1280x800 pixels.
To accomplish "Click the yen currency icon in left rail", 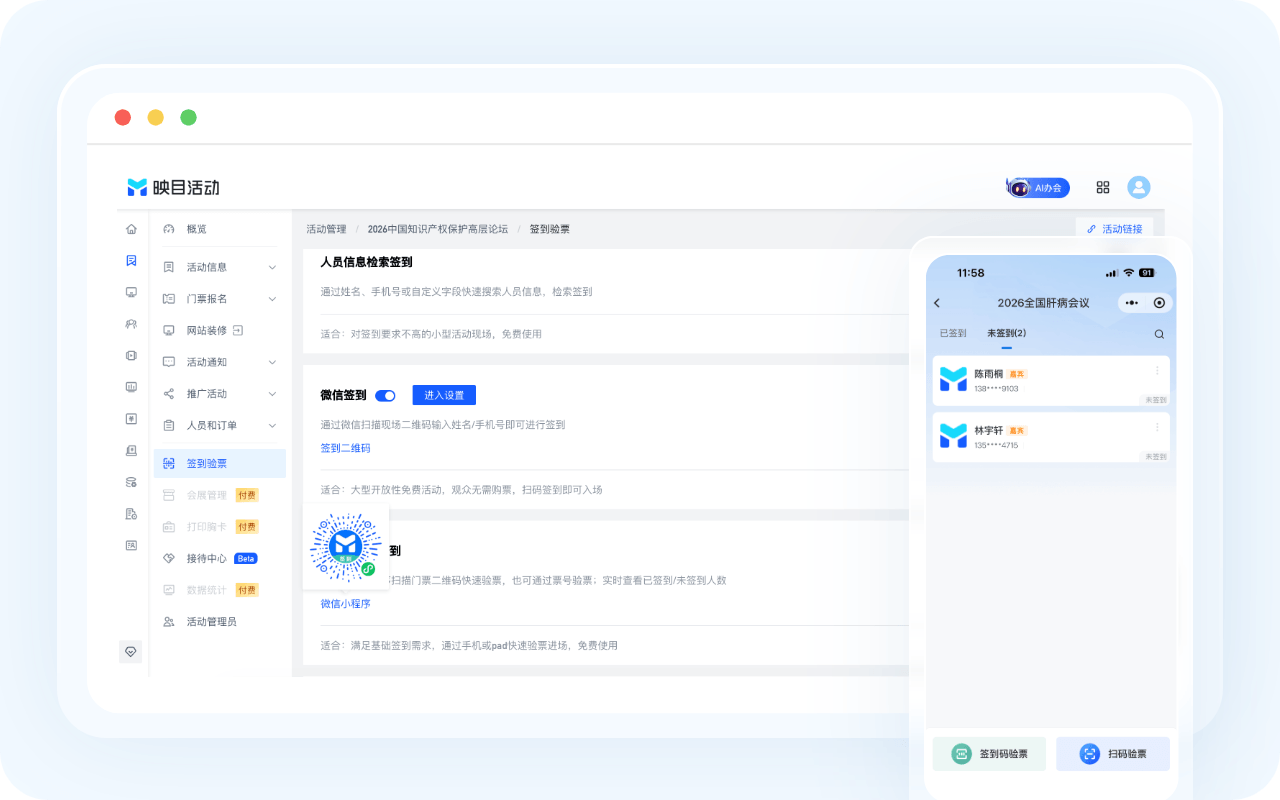I will point(131,418).
